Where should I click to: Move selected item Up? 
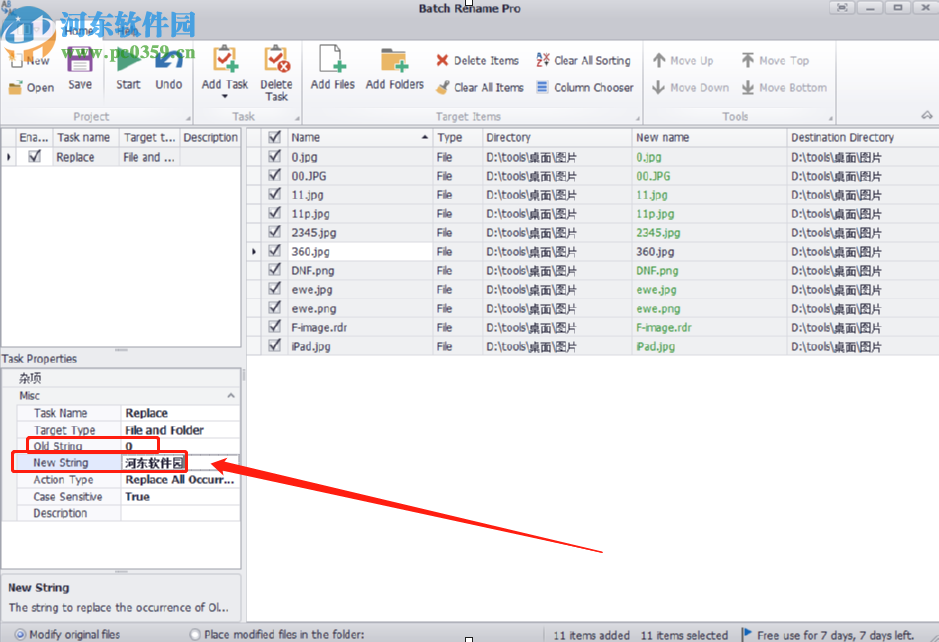pos(683,60)
